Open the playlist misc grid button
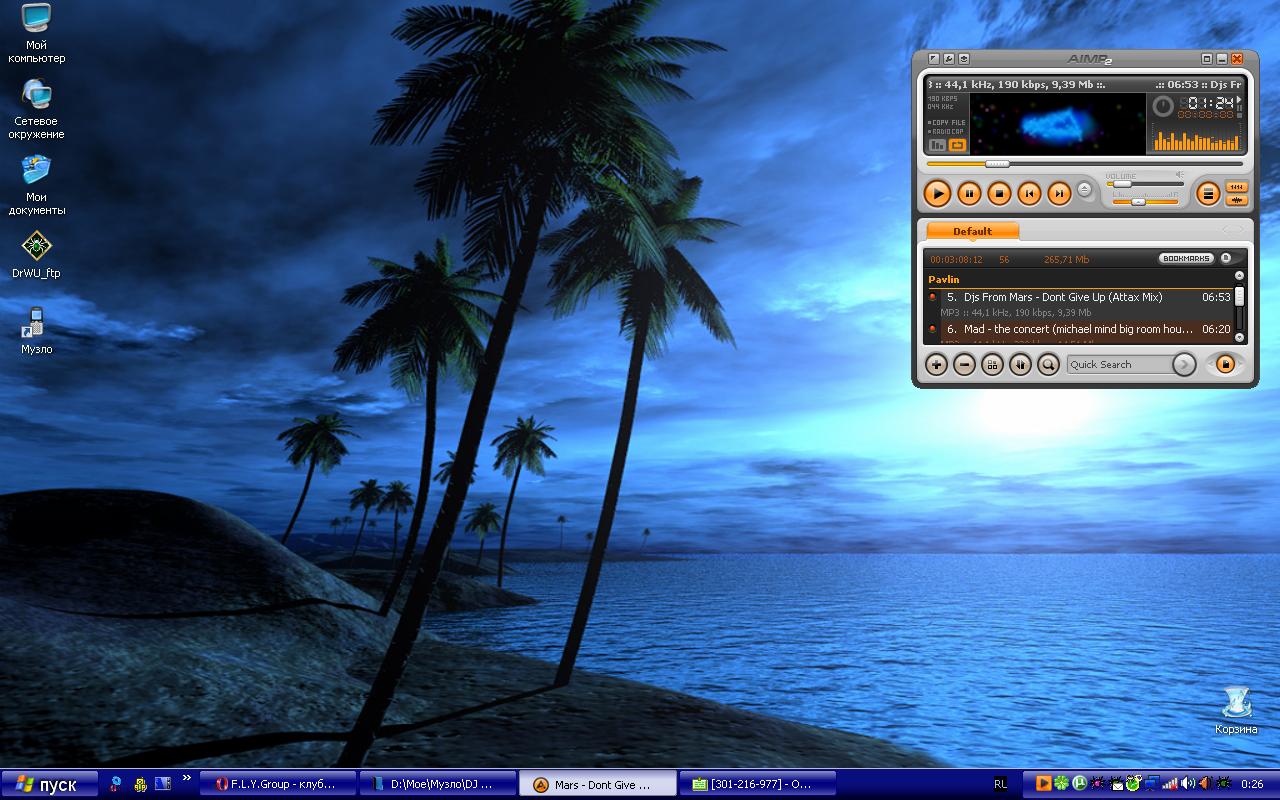This screenshot has height=800, width=1280. pos(992,365)
